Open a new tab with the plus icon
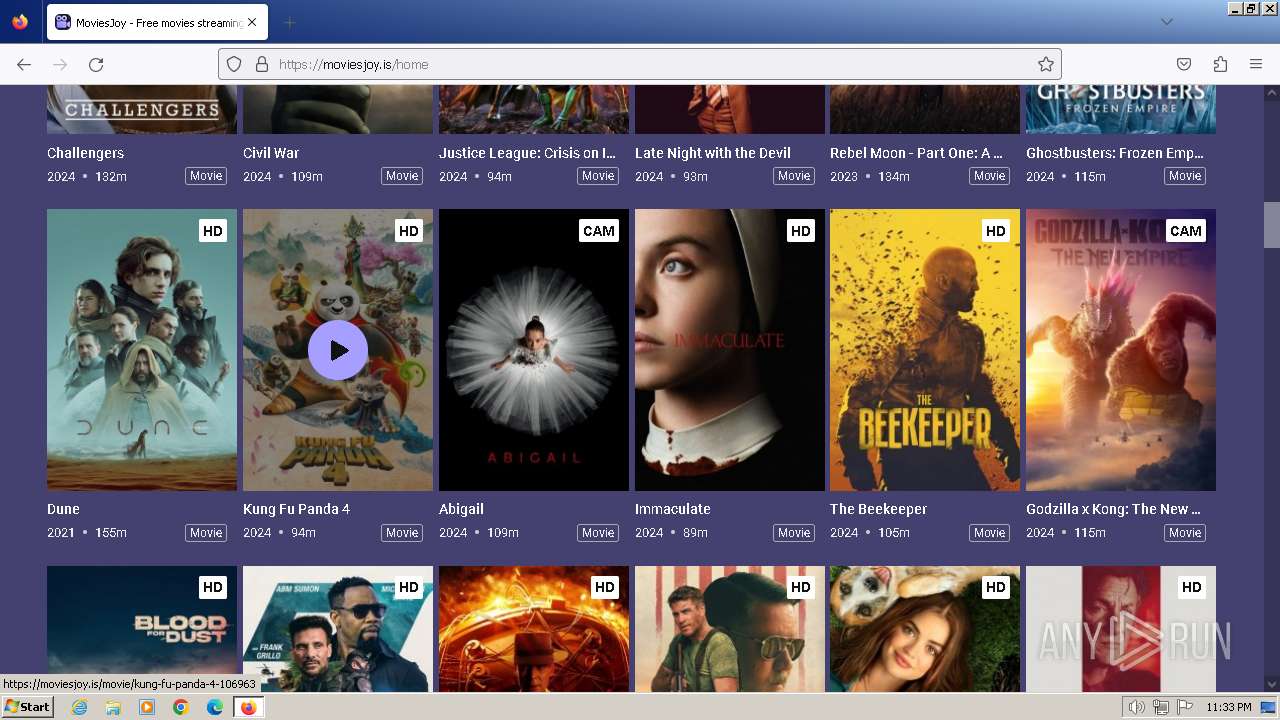1280x720 pixels. point(290,22)
